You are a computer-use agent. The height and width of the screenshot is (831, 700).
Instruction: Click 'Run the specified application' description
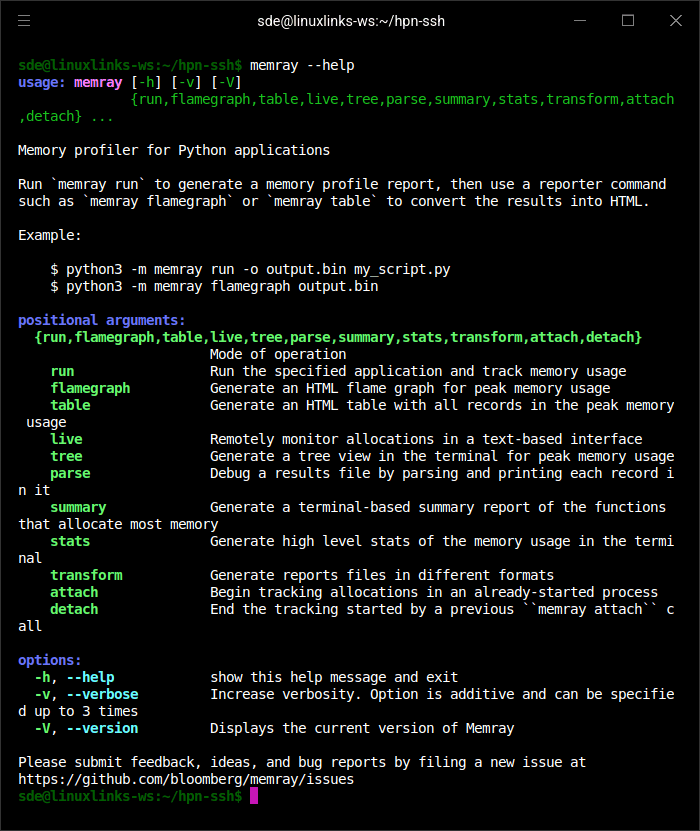pyautogui.click(x=418, y=371)
